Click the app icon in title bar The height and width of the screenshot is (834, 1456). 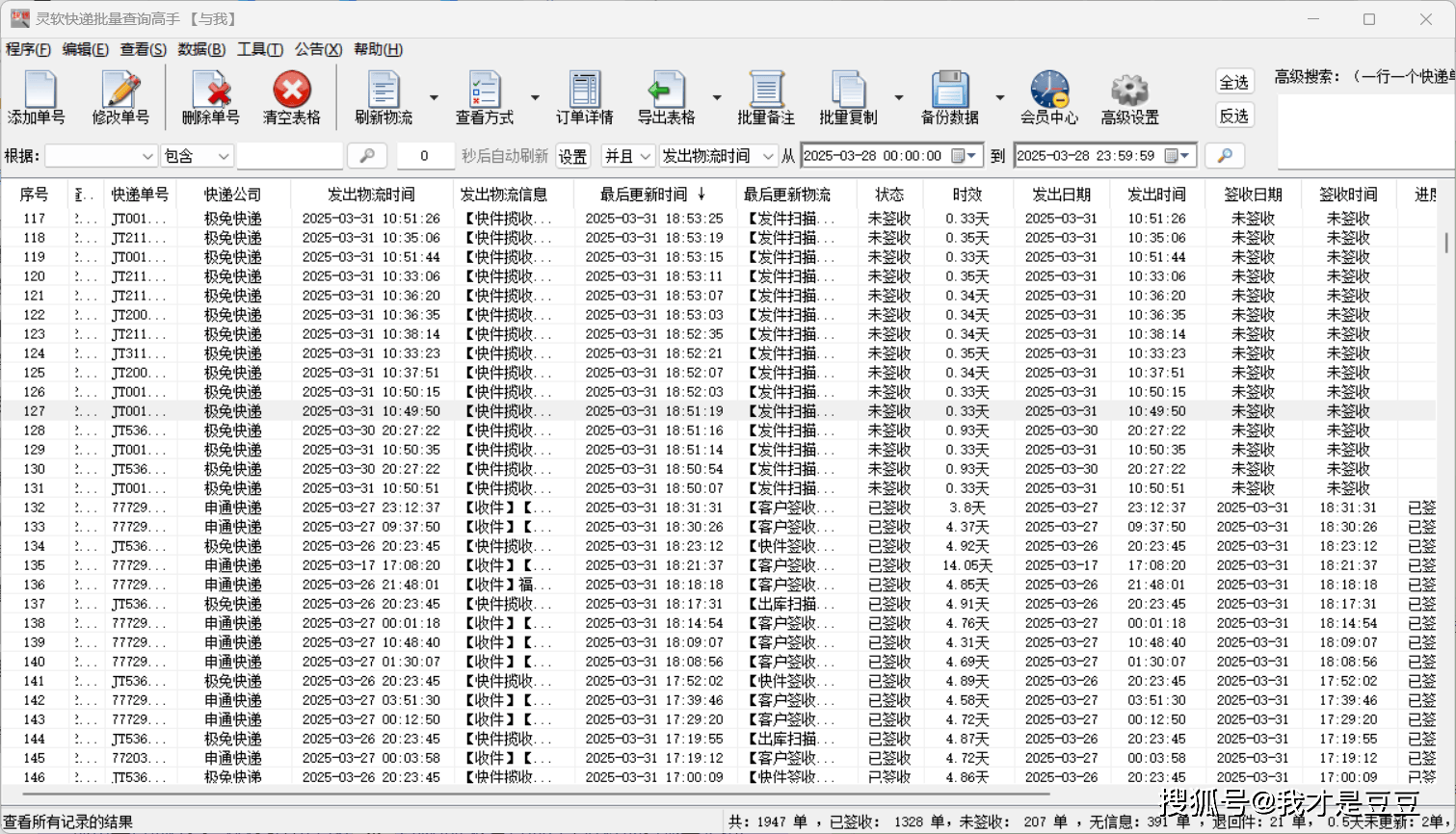(19, 19)
